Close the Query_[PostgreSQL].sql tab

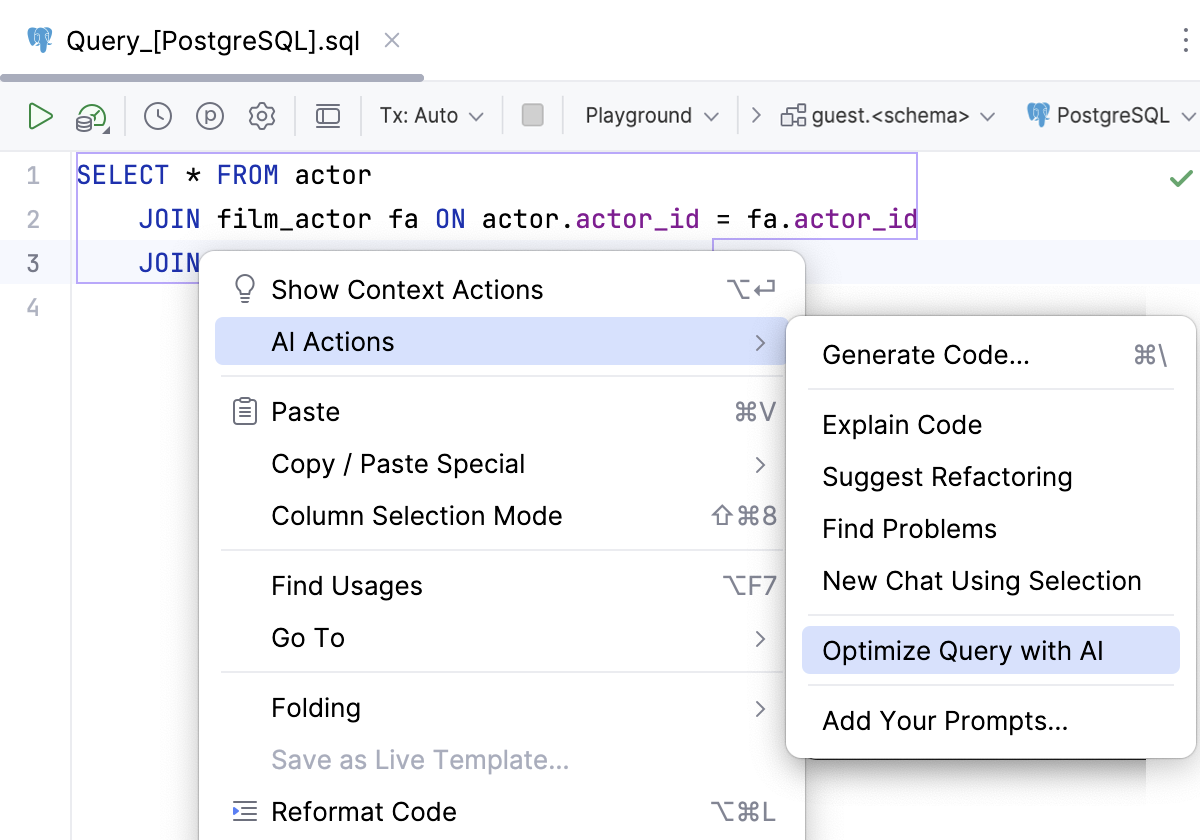click(x=392, y=40)
